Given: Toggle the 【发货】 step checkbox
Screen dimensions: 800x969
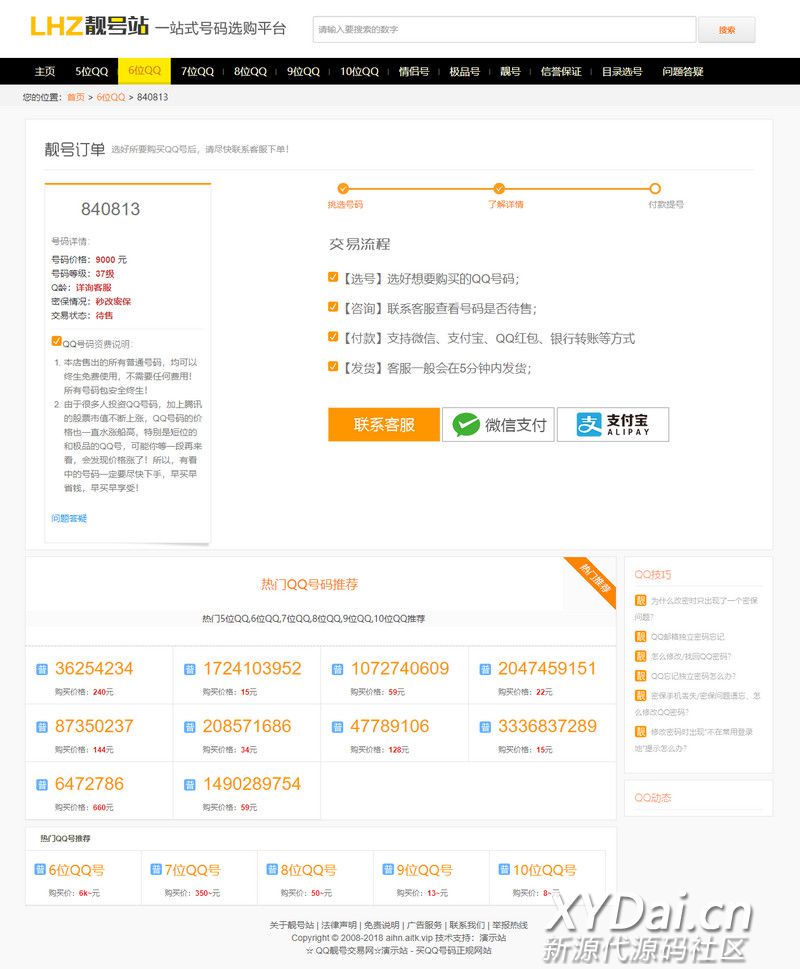Looking at the screenshot, I should pos(333,367).
